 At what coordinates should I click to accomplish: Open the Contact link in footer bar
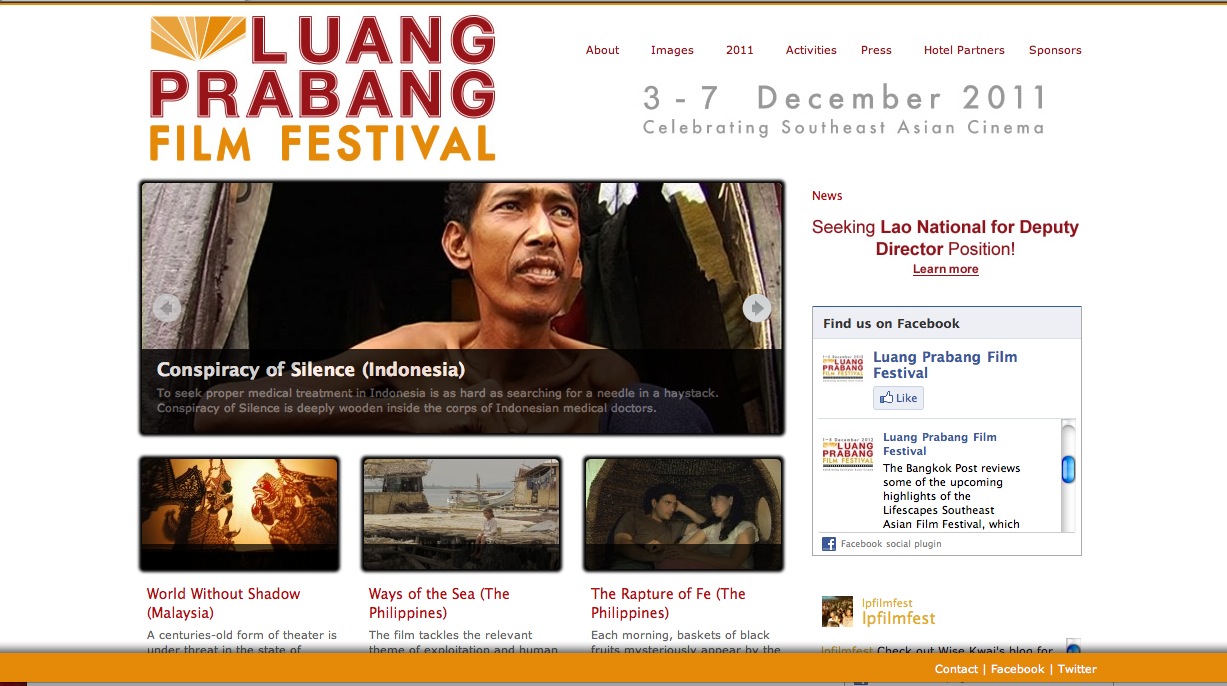(956, 669)
